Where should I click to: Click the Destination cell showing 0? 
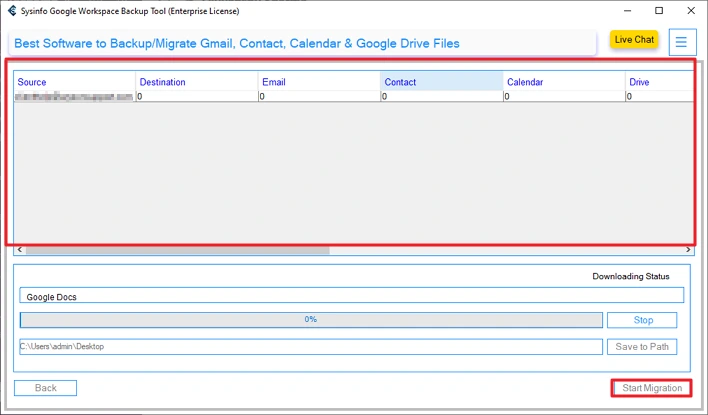pos(197,97)
